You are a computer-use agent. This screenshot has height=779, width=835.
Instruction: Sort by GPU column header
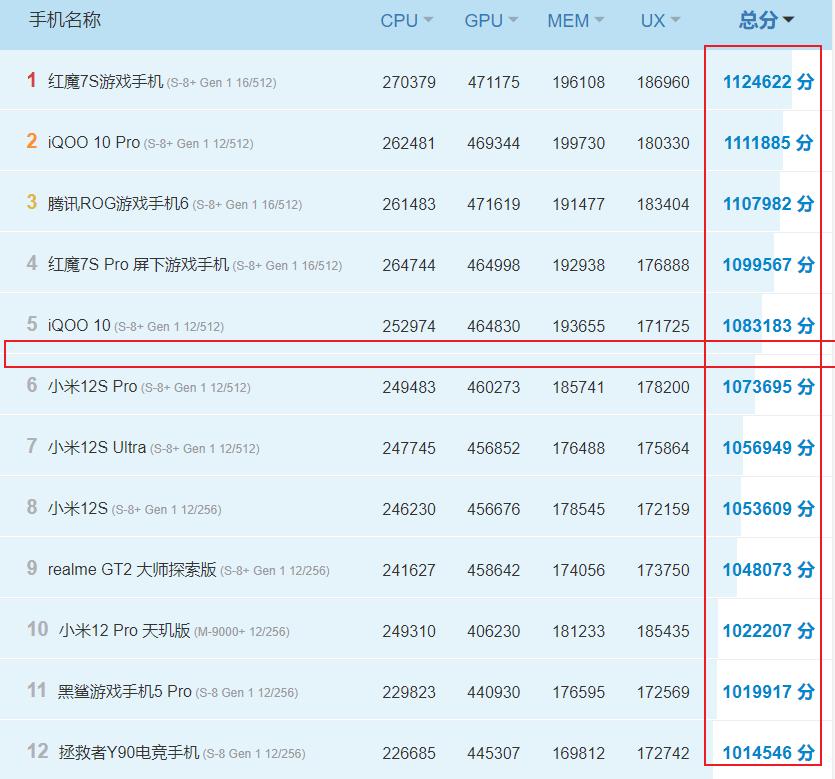point(491,20)
